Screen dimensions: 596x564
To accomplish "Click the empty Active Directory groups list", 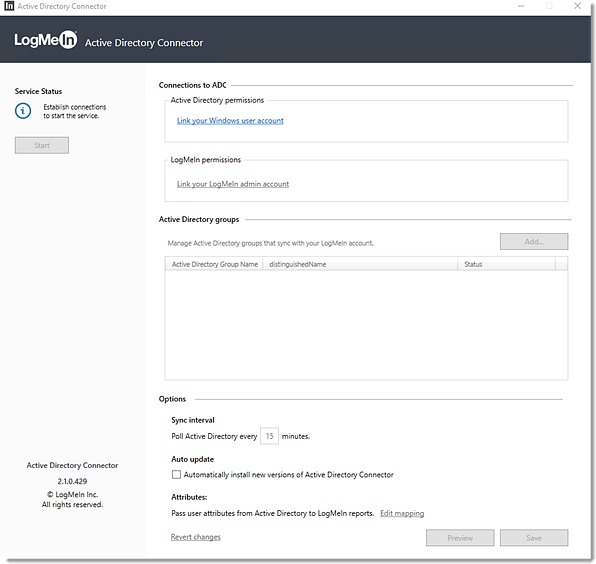I will coord(366,325).
